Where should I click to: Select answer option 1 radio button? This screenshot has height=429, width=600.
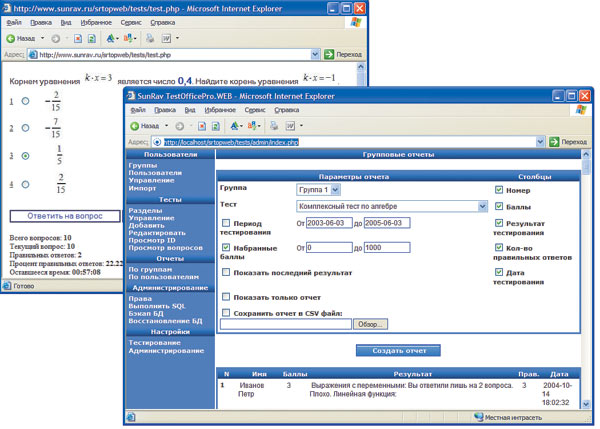(25, 101)
